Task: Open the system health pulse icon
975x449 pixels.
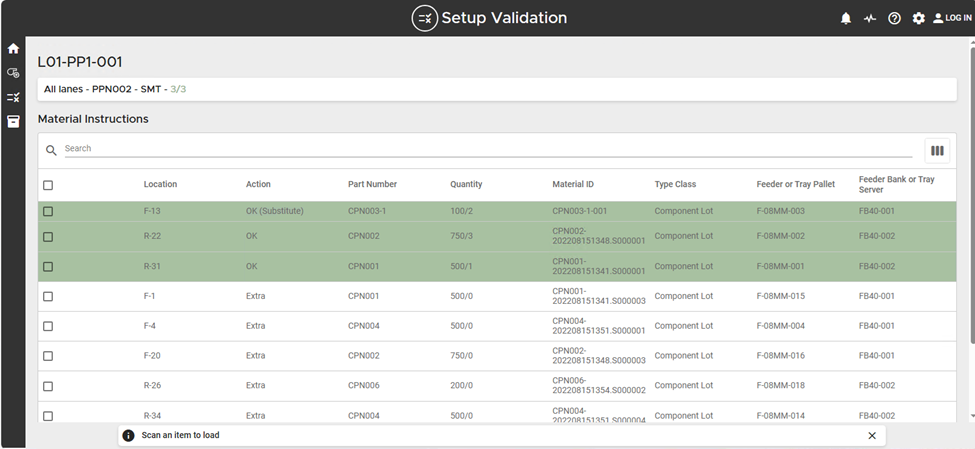Action: (x=870, y=18)
